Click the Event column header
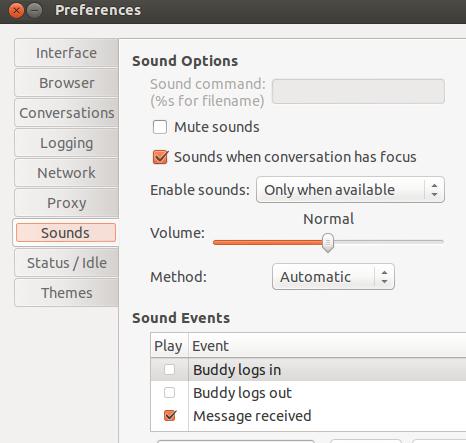466x443 pixels. pos(327,346)
